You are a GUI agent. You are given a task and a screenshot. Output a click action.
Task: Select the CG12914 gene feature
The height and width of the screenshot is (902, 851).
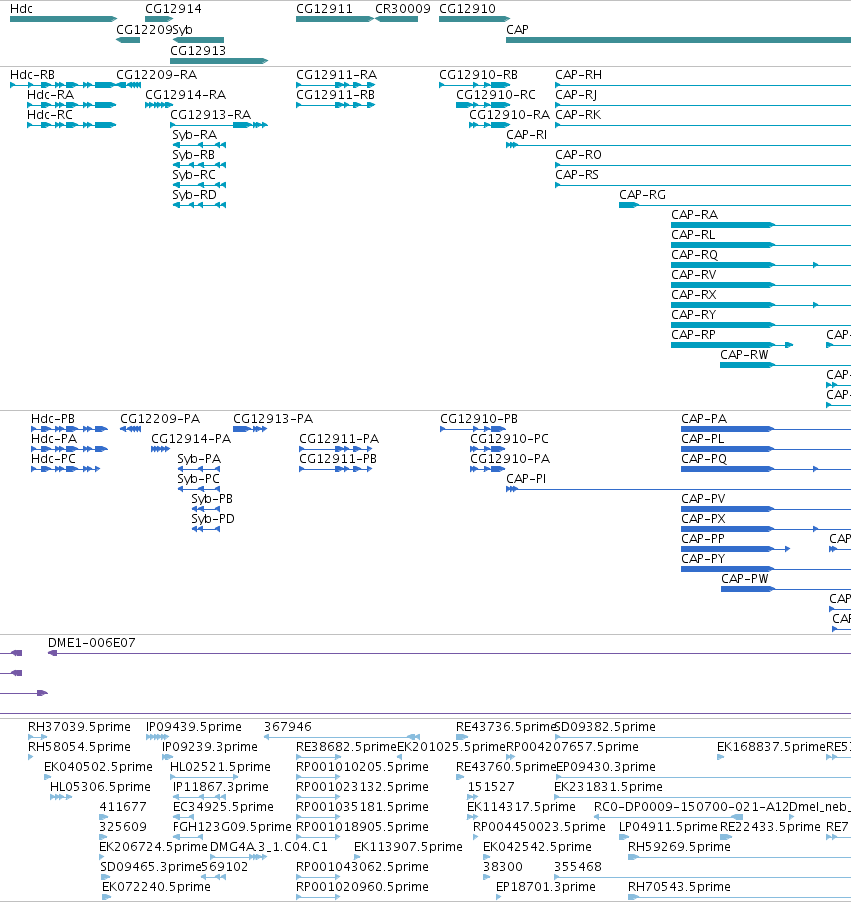pos(159,19)
